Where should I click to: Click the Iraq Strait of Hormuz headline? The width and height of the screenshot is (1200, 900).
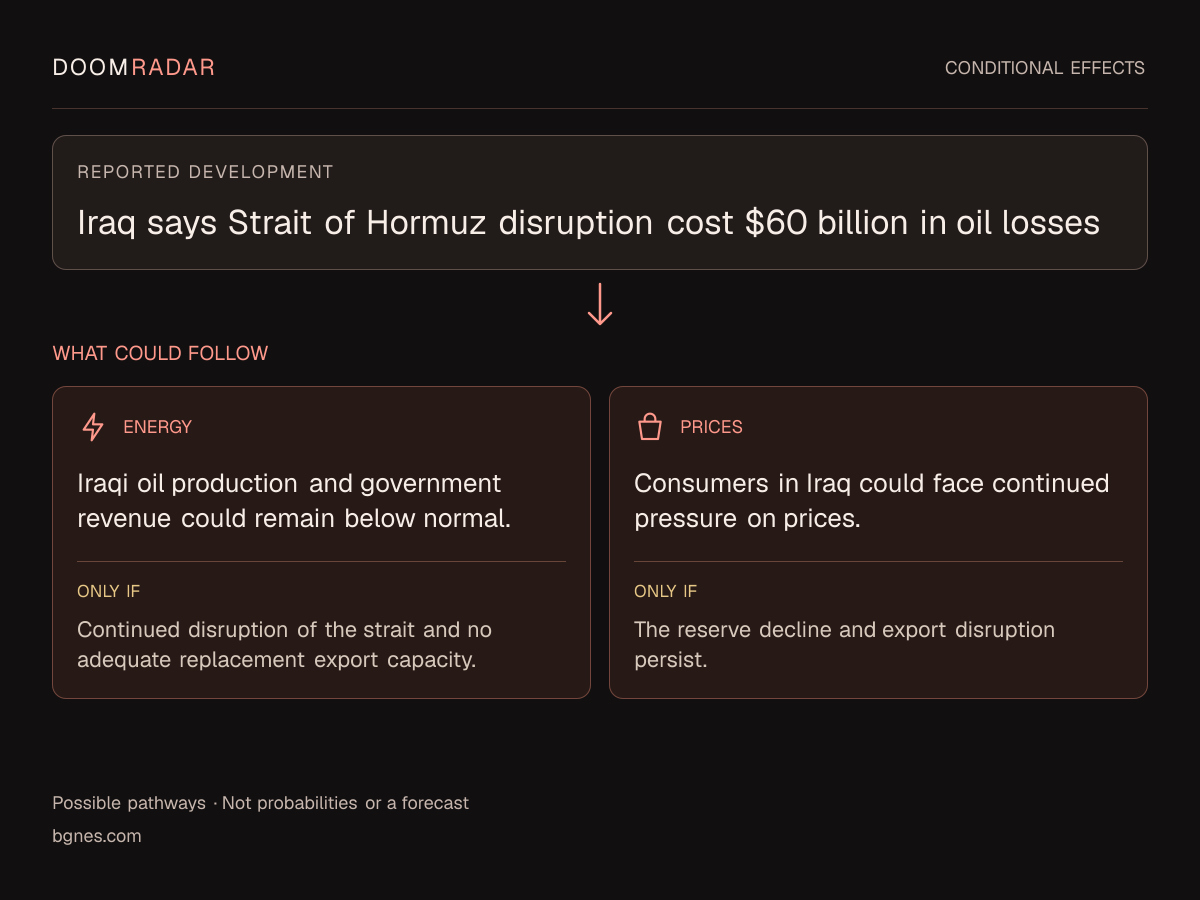point(588,222)
